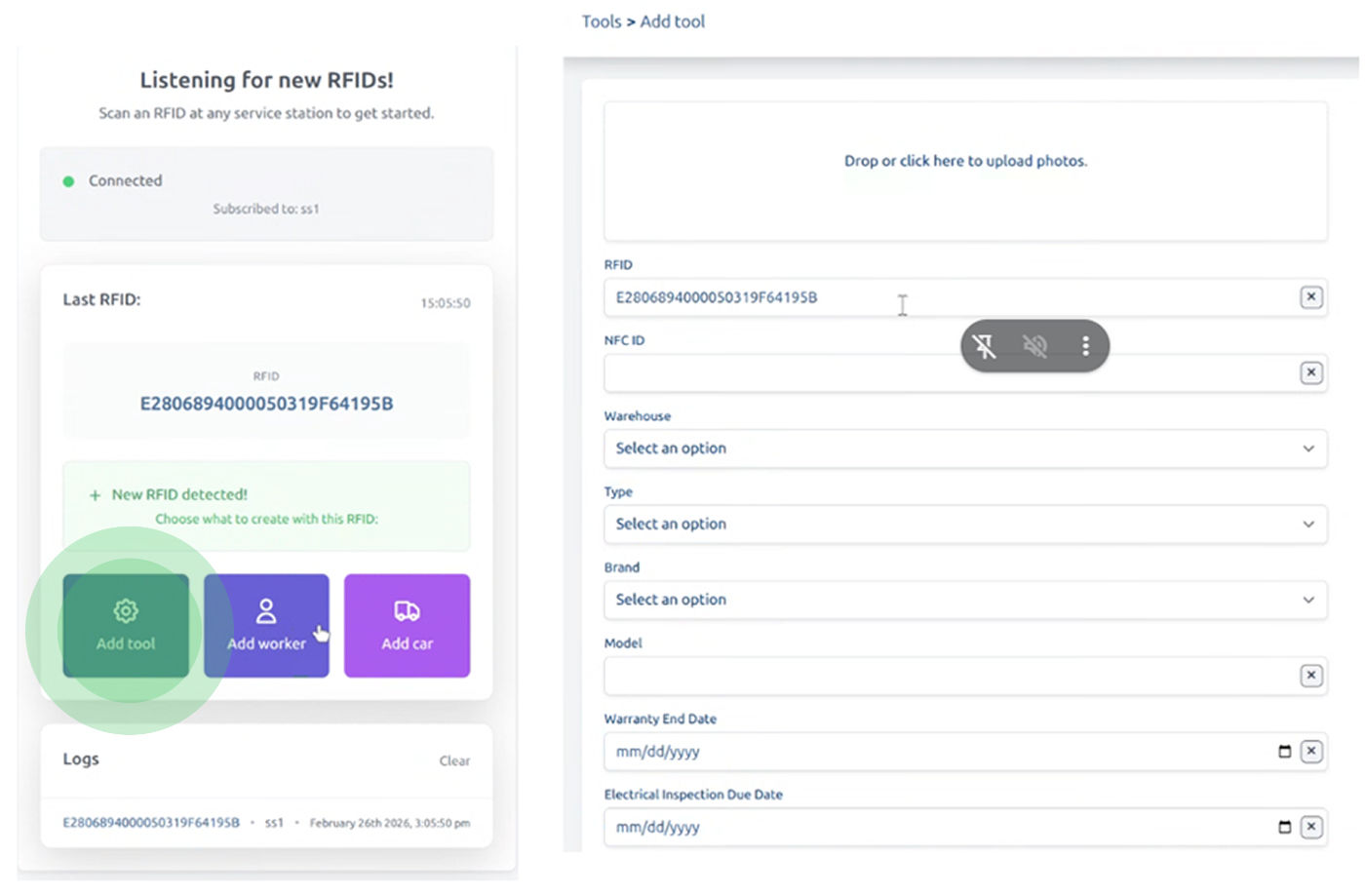The width and height of the screenshot is (1365, 896).
Task: Go to Tools in the breadcrumb
Action: (602, 21)
